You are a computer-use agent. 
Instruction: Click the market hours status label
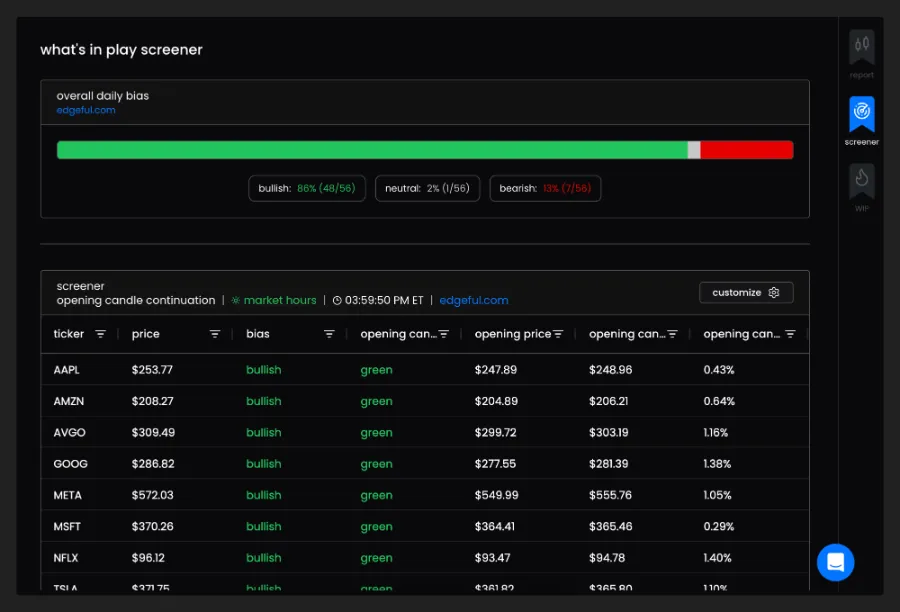280,300
